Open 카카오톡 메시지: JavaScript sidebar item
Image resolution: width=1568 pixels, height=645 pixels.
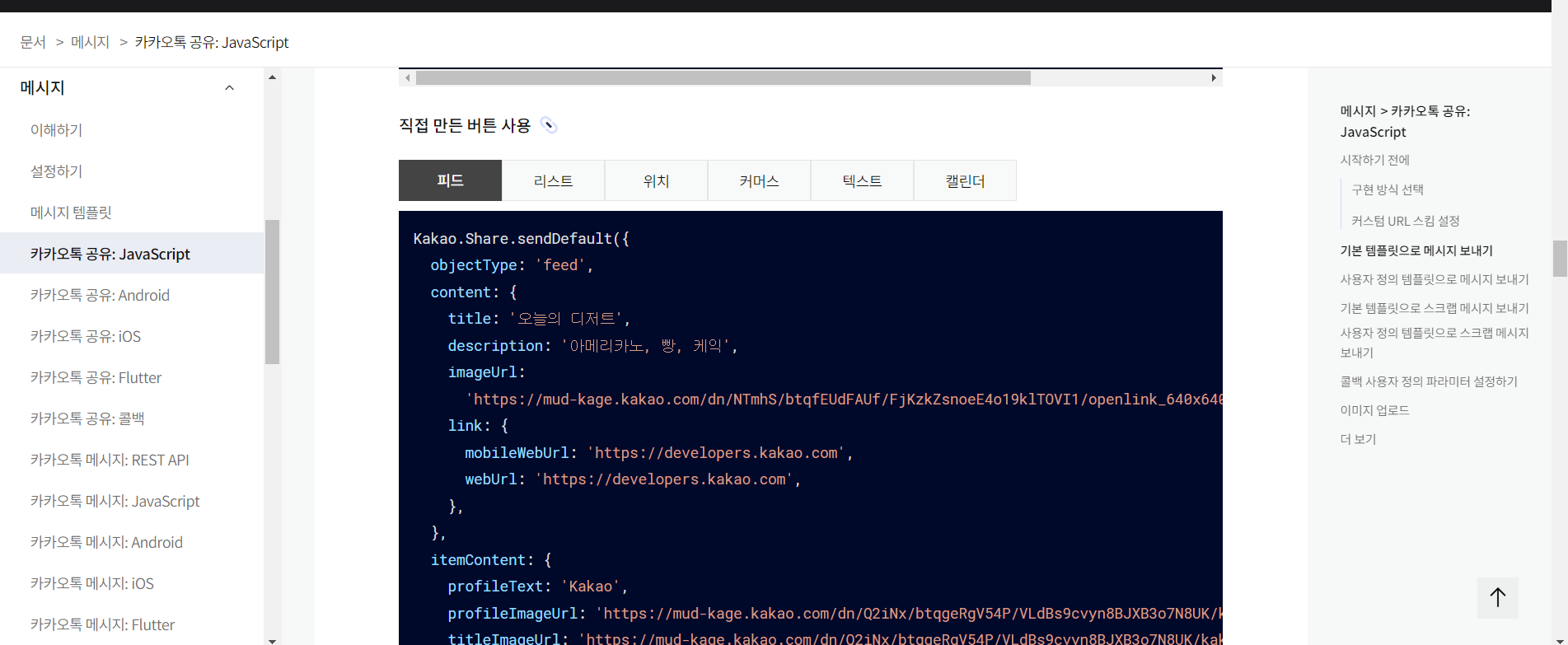click(x=115, y=501)
